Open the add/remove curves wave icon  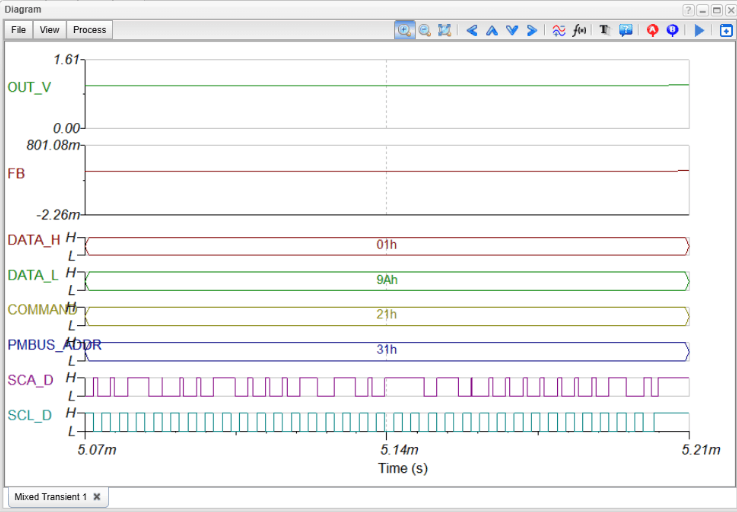click(x=559, y=31)
